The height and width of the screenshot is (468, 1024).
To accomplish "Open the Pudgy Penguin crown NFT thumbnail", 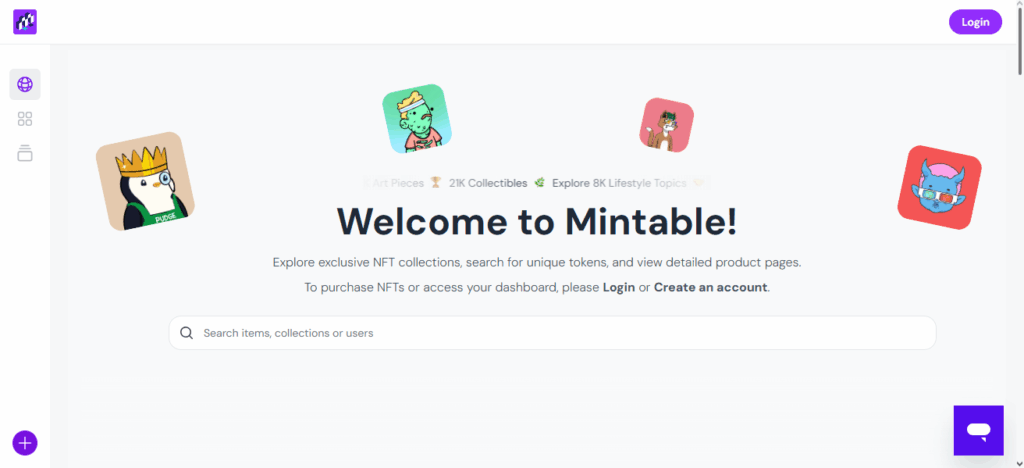I will [145, 181].
